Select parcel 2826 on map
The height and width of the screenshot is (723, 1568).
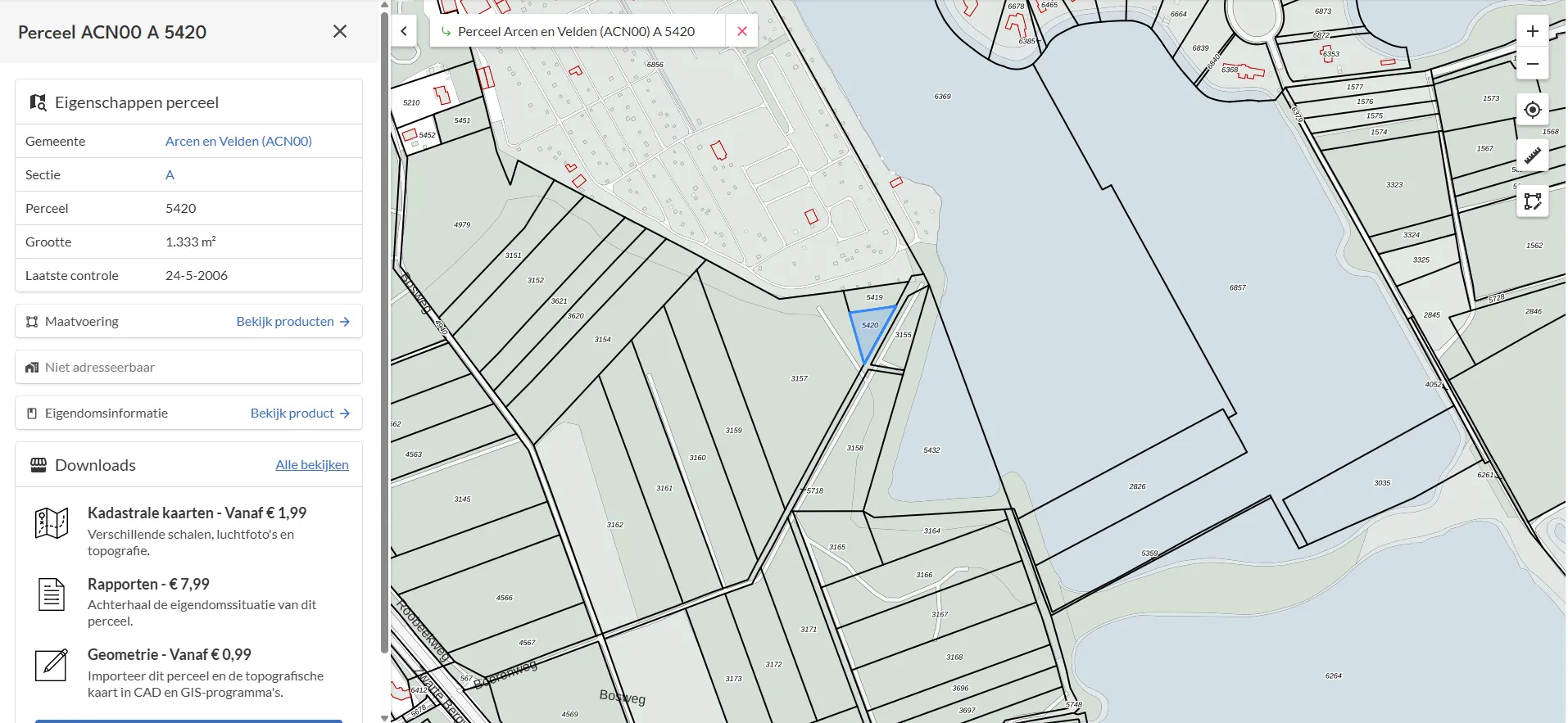[x=1137, y=486]
